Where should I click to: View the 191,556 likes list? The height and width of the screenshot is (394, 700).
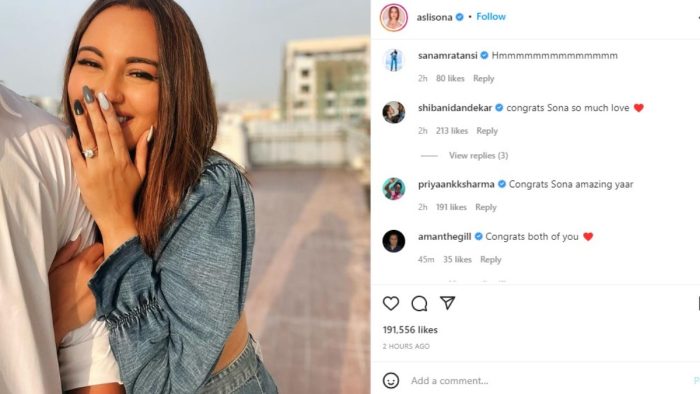410,330
